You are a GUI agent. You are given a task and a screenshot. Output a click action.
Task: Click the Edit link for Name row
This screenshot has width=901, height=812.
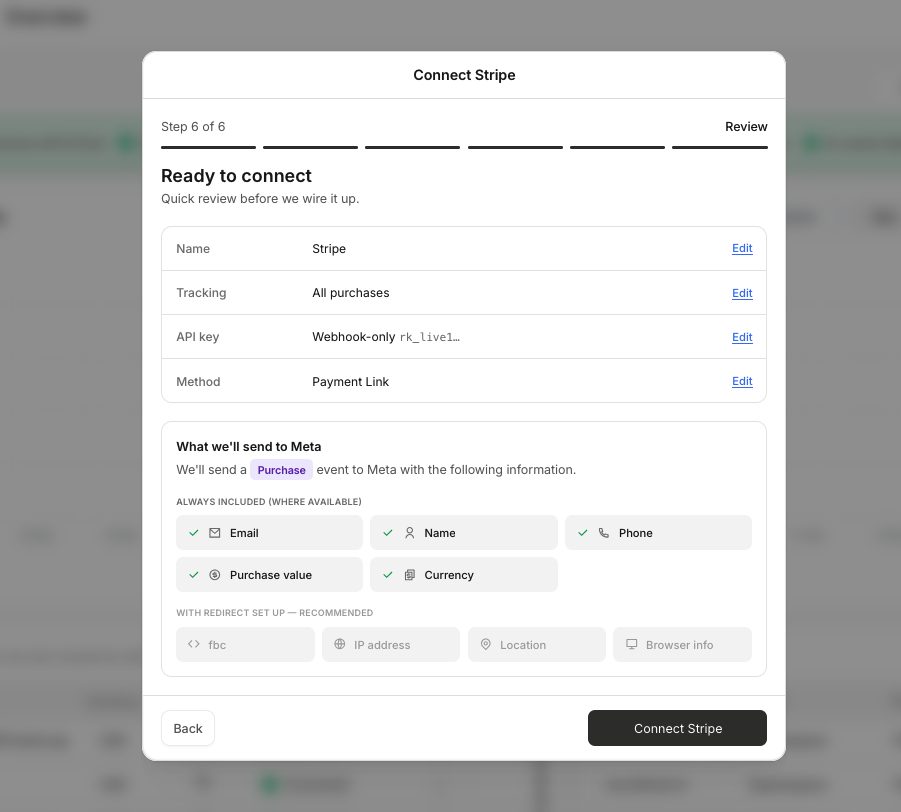coord(742,248)
